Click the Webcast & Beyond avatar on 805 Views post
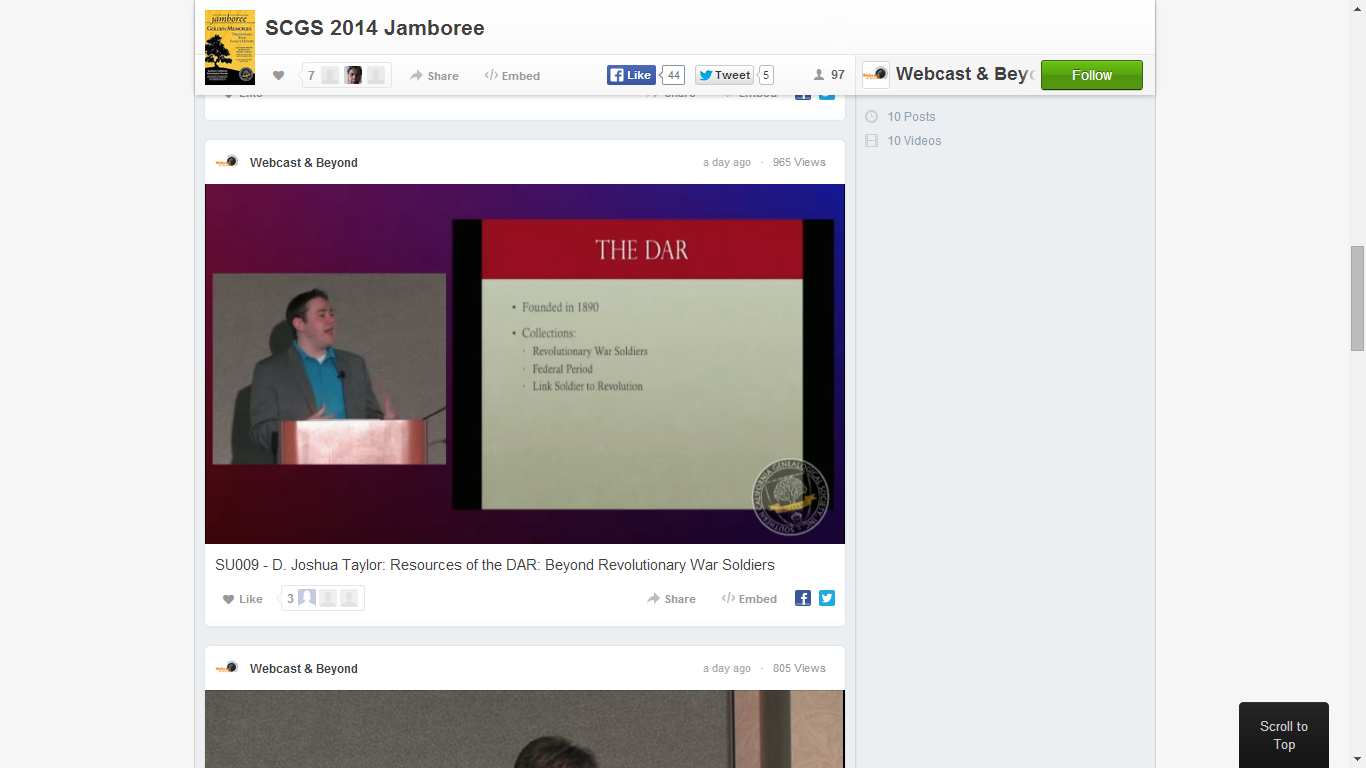Screen dimensions: 1366x768 tap(227, 668)
